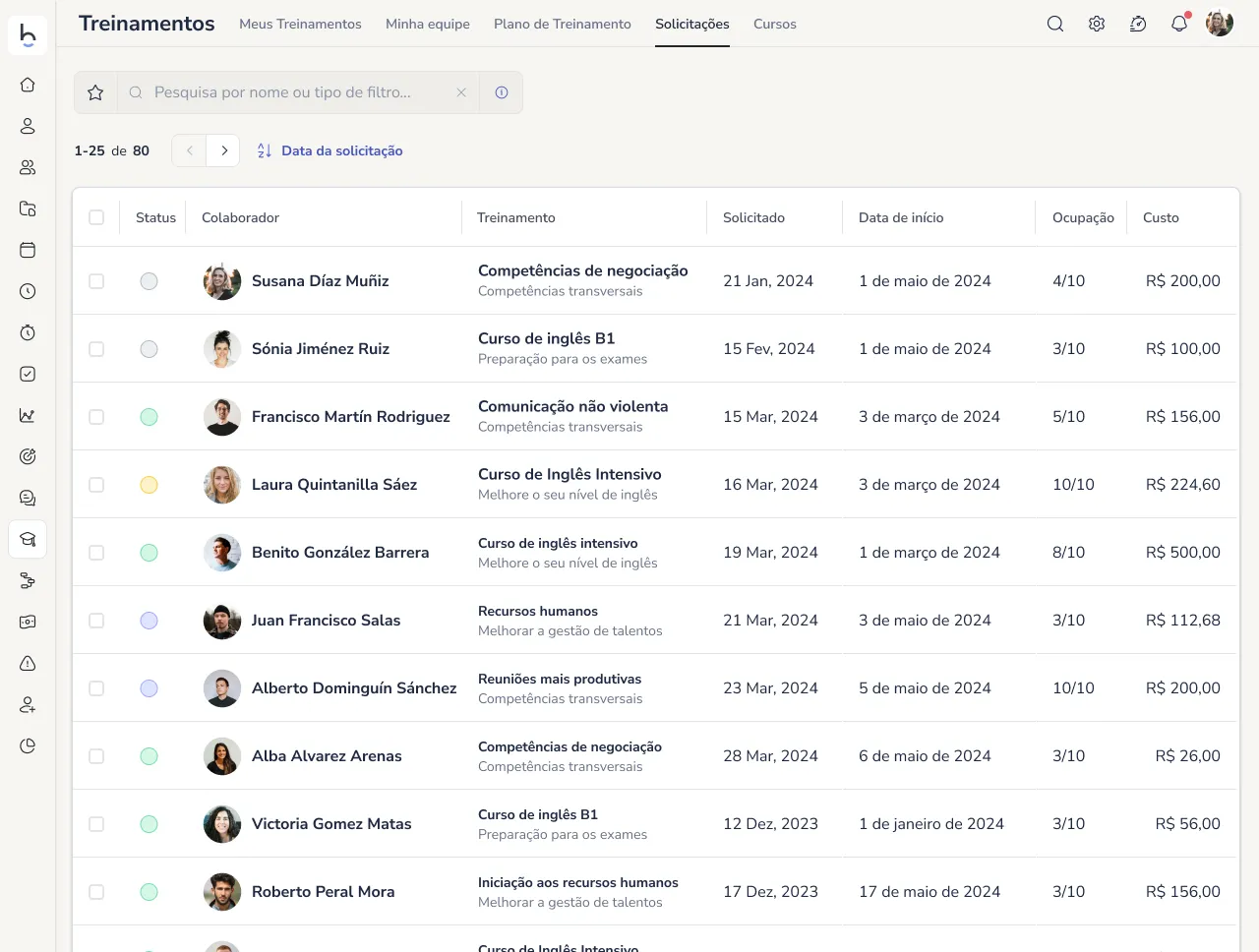Screen dimensions: 1259x952
Task: Check the box for Alba Alvarez Arenas
Action: tap(96, 756)
